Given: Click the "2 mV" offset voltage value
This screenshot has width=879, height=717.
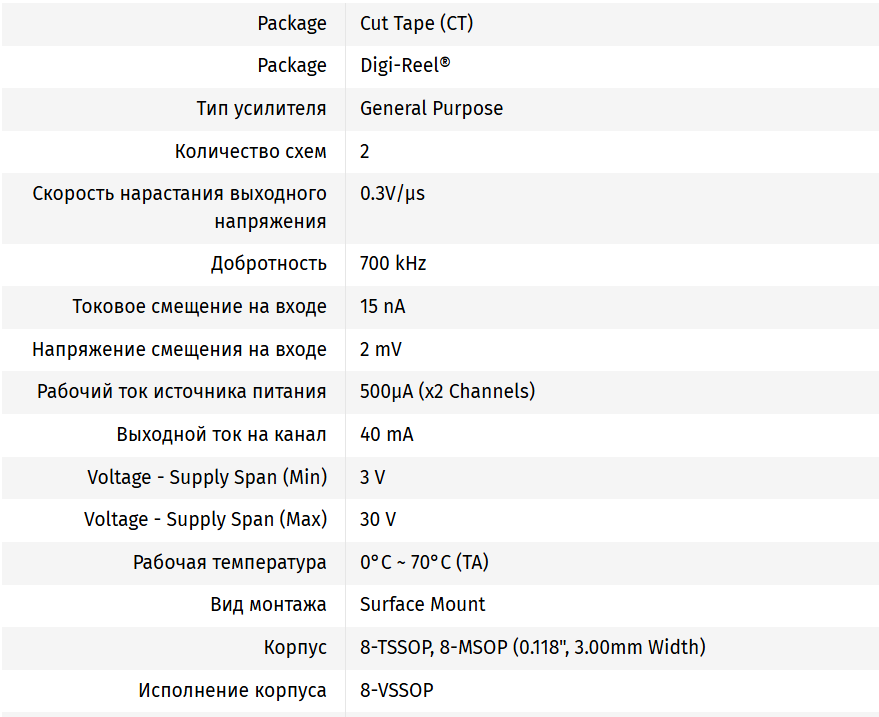Looking at the screenshot, I should 381,349.
